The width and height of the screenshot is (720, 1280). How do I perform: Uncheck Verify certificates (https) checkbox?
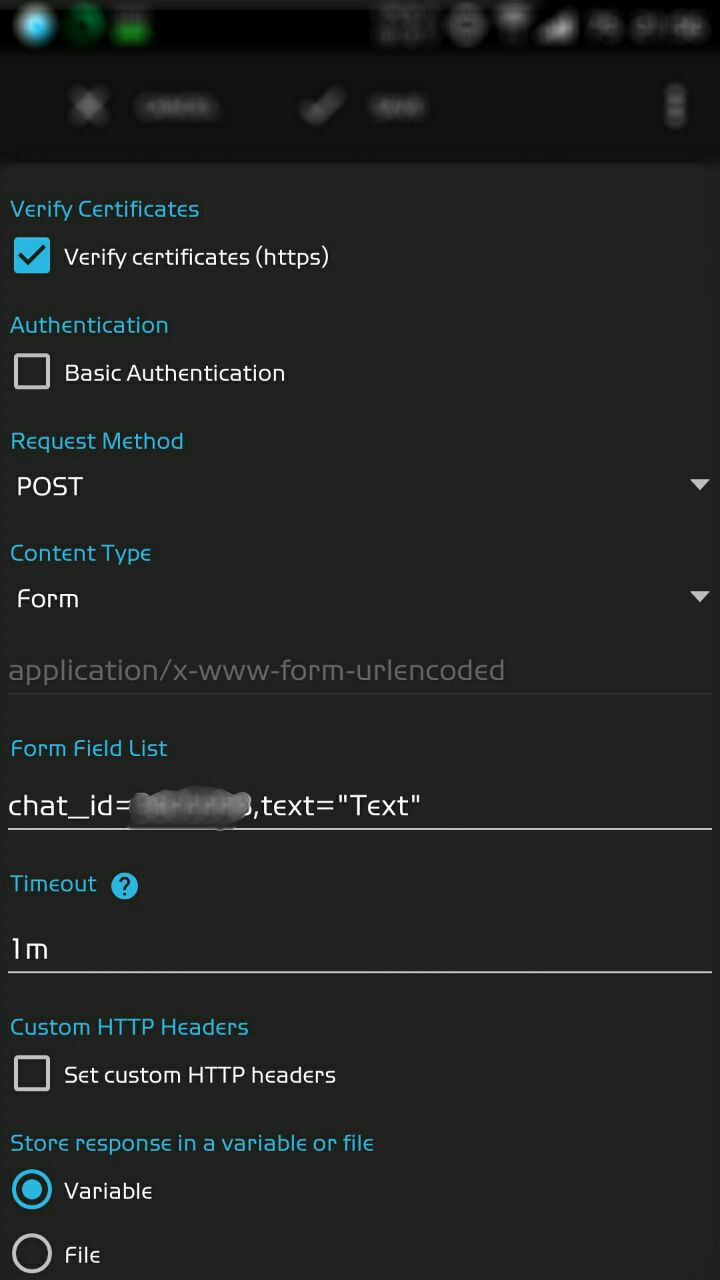click(32, 256)
